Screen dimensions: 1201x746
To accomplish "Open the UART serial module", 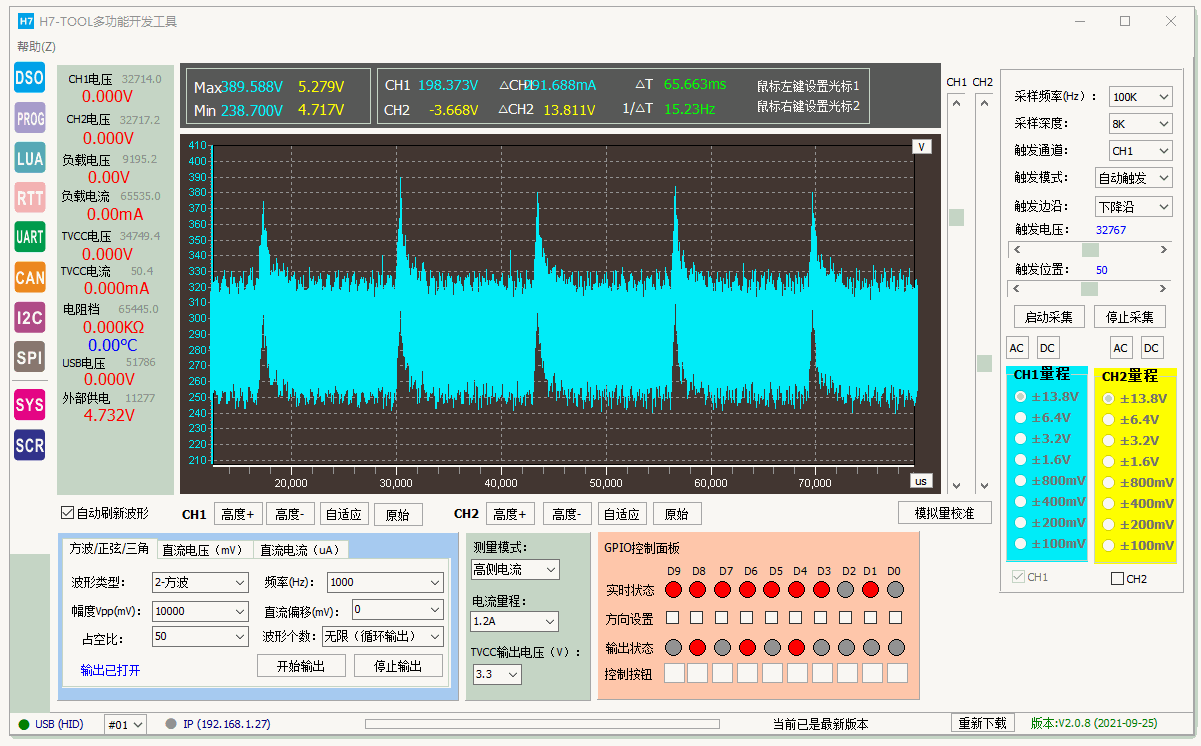I will point(29,237).
